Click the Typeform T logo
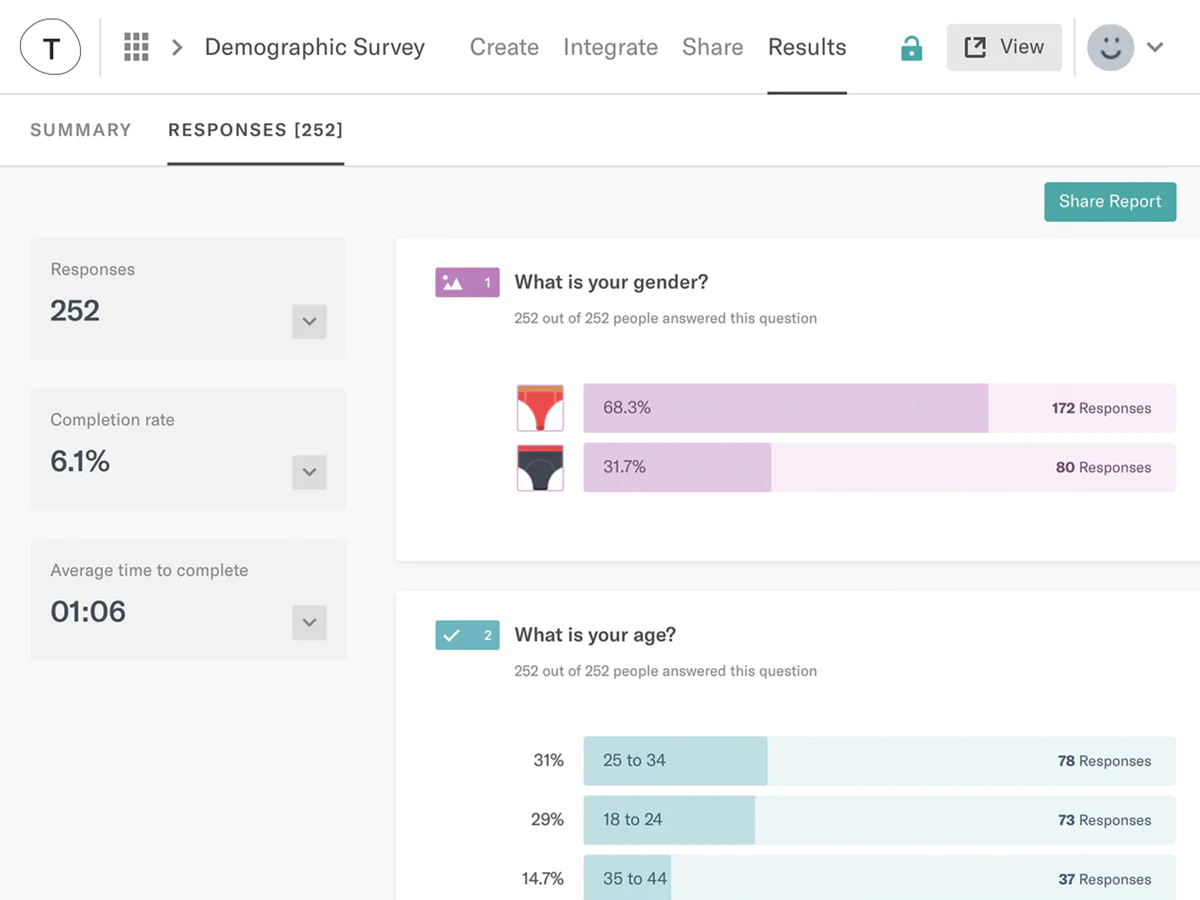The height and width of the screenshot is (900, 1200). pyautogui.click(x=51, y=47)
